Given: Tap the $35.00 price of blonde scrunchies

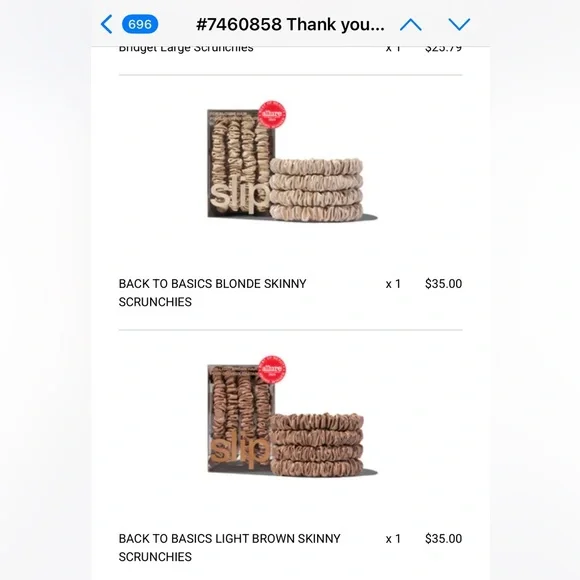Looking at the screenshot, I should coord(444,284).
